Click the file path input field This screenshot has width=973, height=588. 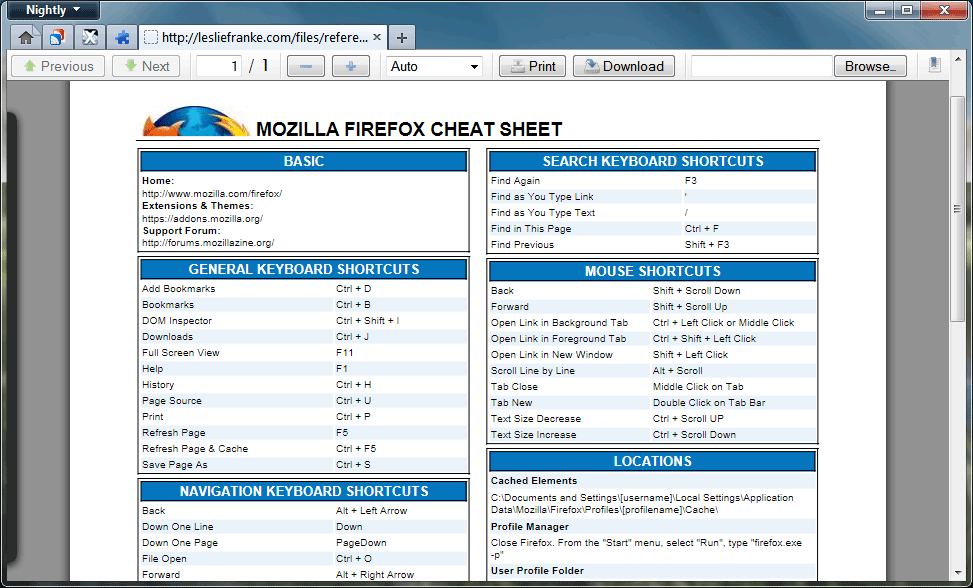(x=761, y=66)
